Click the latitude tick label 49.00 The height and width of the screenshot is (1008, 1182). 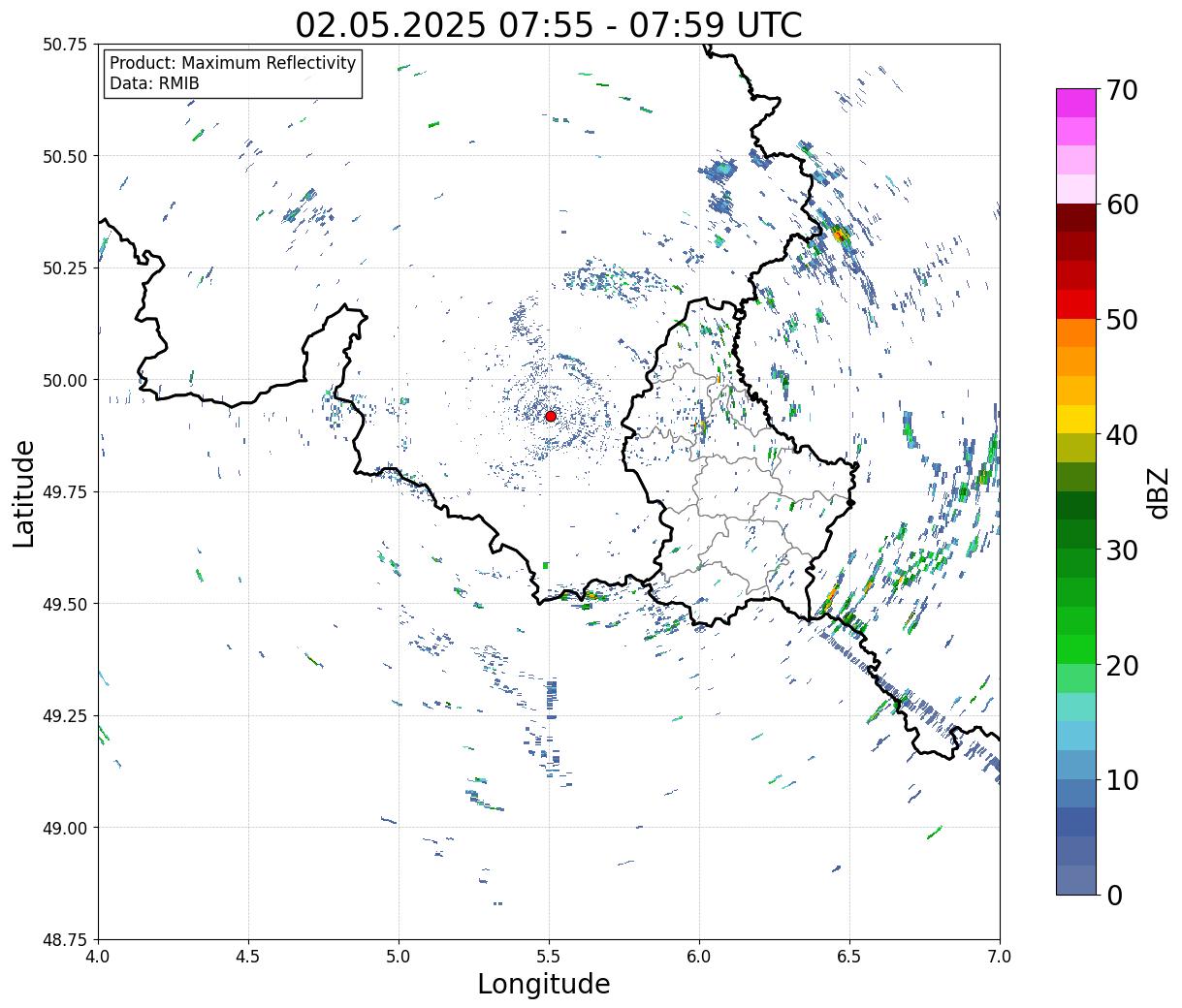pyautogui.click(x=65, y=828)
